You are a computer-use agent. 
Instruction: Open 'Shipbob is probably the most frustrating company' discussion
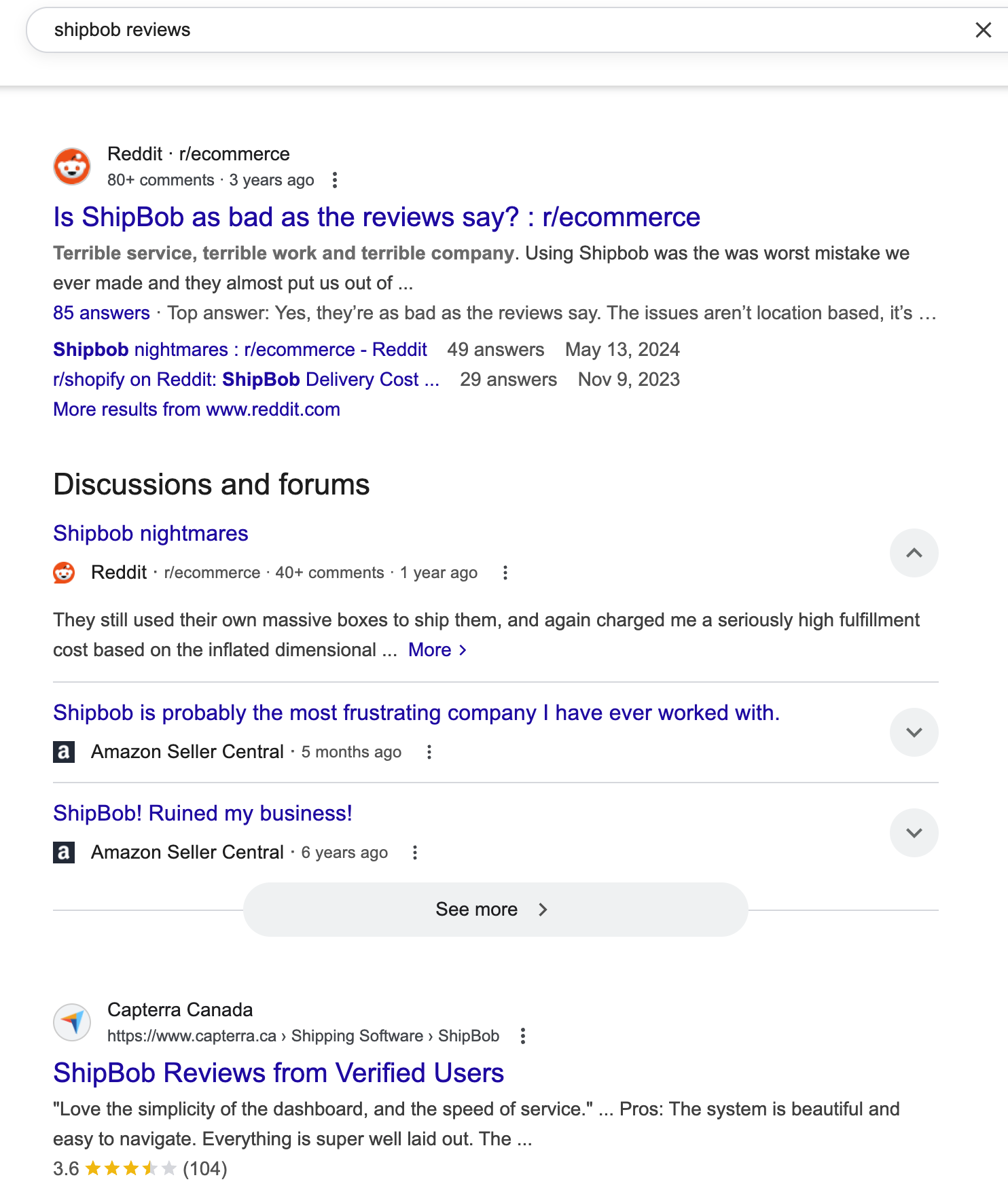point(416,713)
